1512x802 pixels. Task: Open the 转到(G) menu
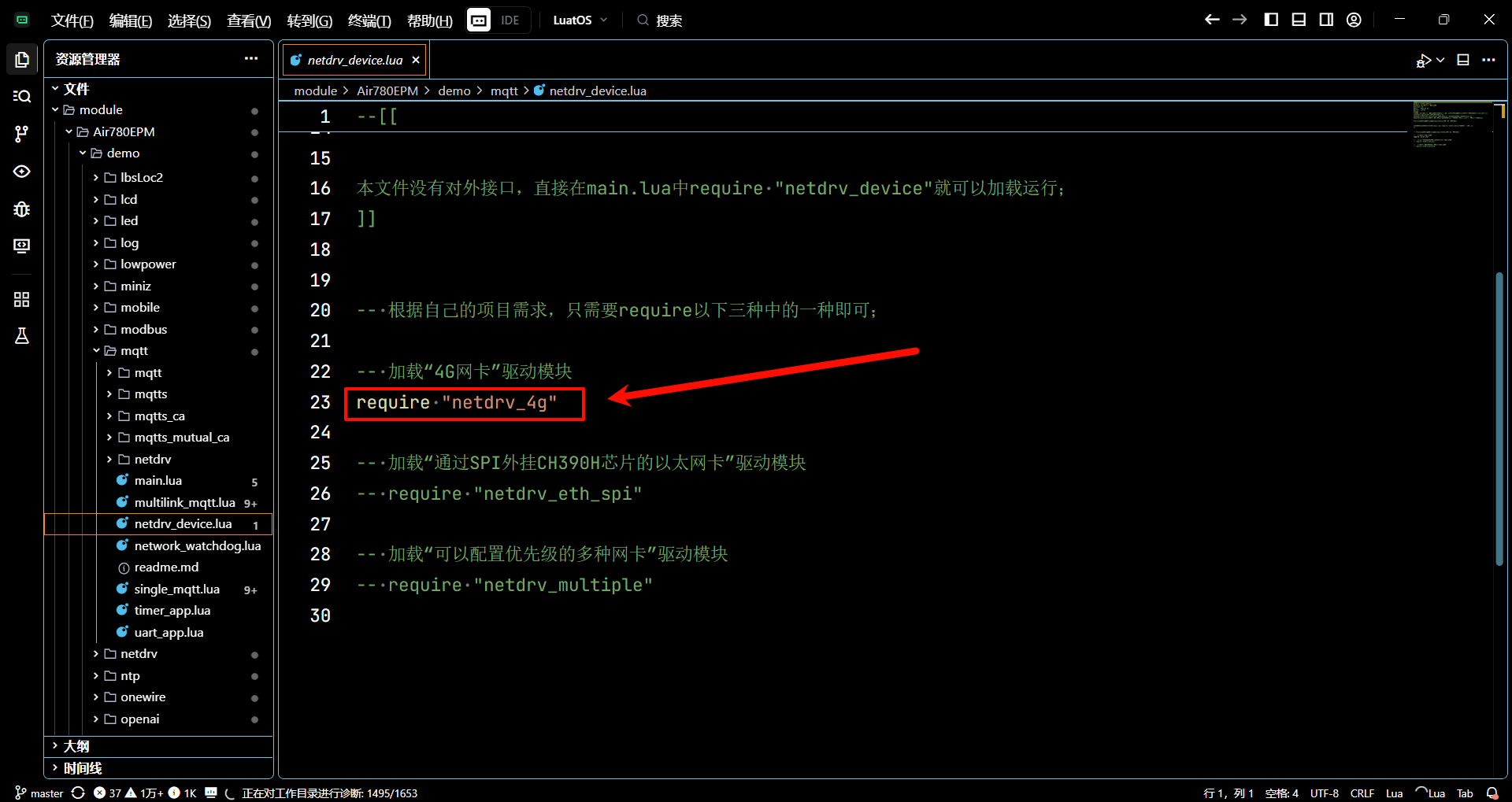(x=309, y=20)
